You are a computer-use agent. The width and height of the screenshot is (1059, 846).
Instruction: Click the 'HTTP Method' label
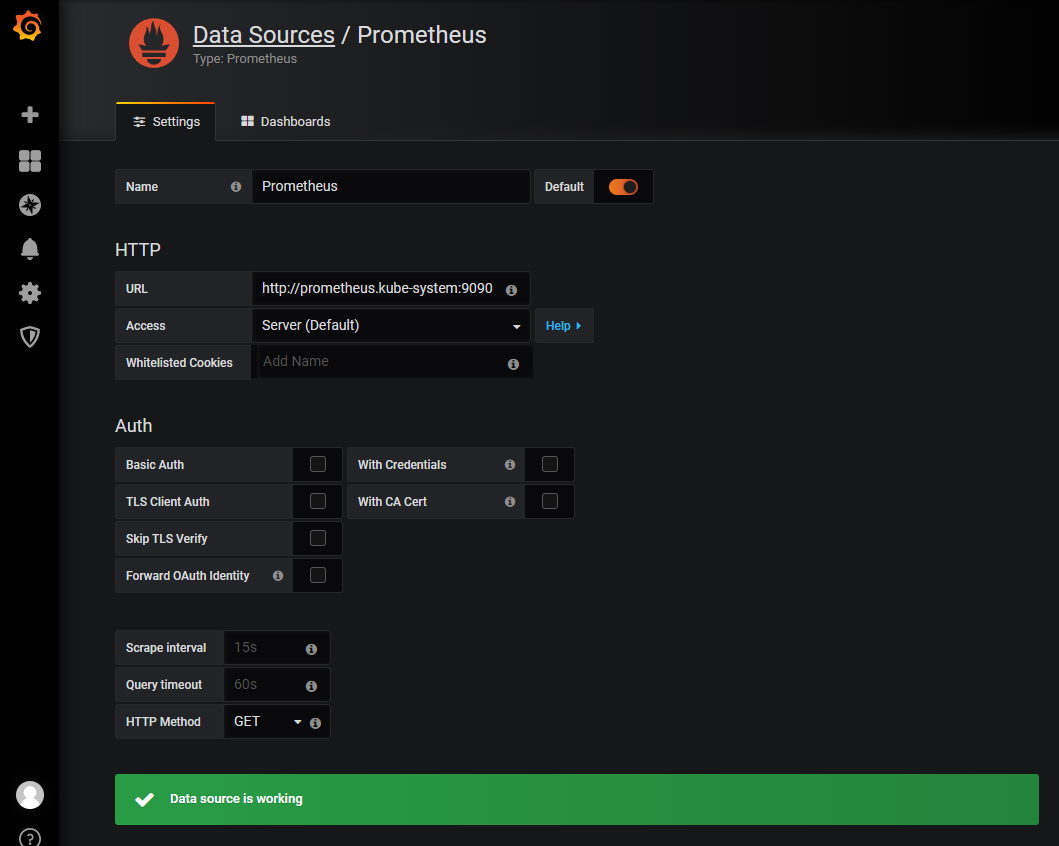coord(163,722)
